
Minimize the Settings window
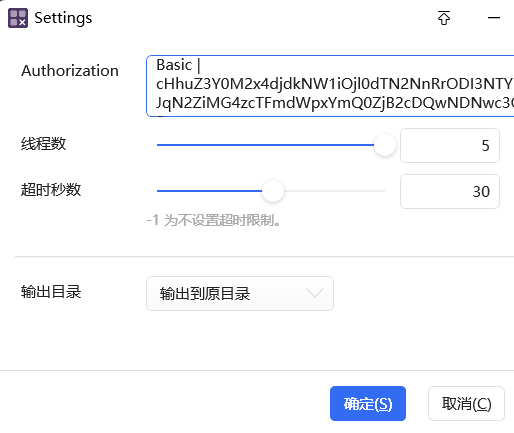click(494, 18)
